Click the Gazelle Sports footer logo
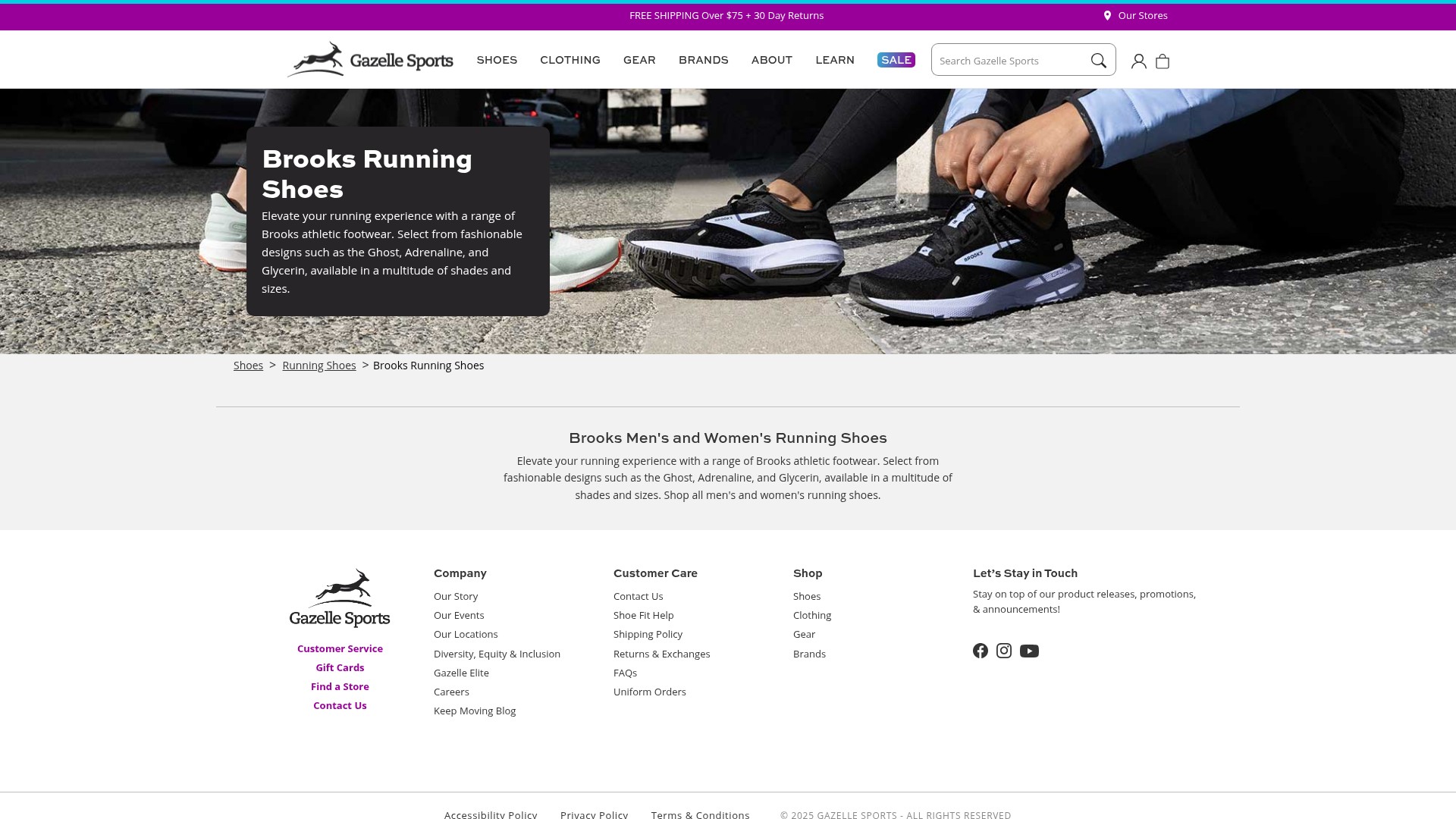Image resolution: width=1456 pixels, height=819 pixels. click(x=340, y=598)
